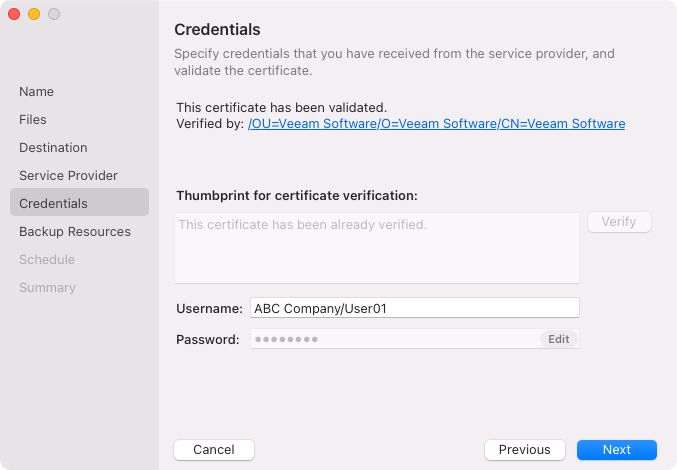This screenshot has height=470, width=677.
Task: Proceed with the Next button
Action: 617,450
